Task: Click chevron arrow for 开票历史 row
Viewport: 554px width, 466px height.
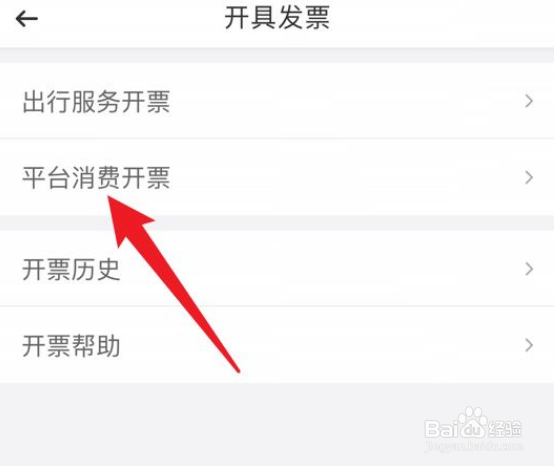Action: 529,269
